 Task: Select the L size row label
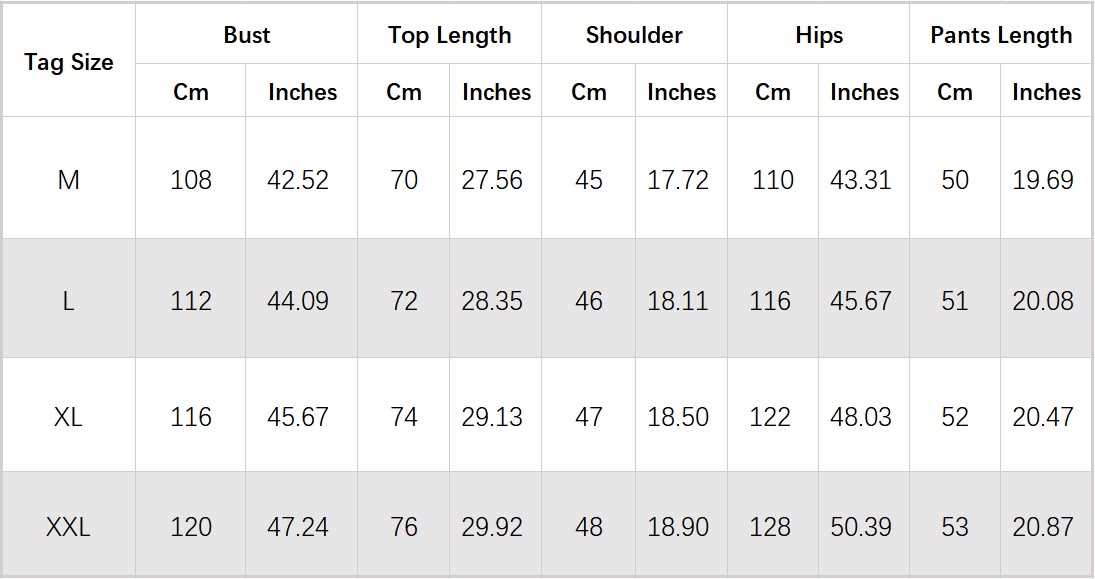(69, 301)
